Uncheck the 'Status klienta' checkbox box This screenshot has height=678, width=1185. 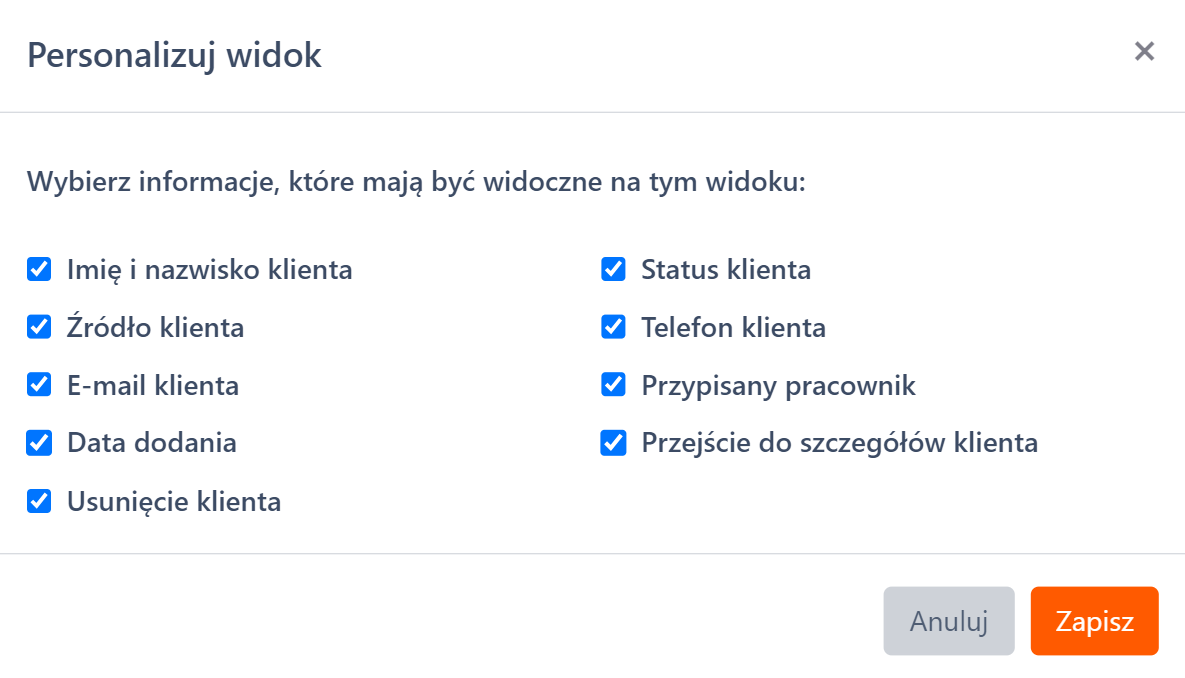click(x=613, y=269)
